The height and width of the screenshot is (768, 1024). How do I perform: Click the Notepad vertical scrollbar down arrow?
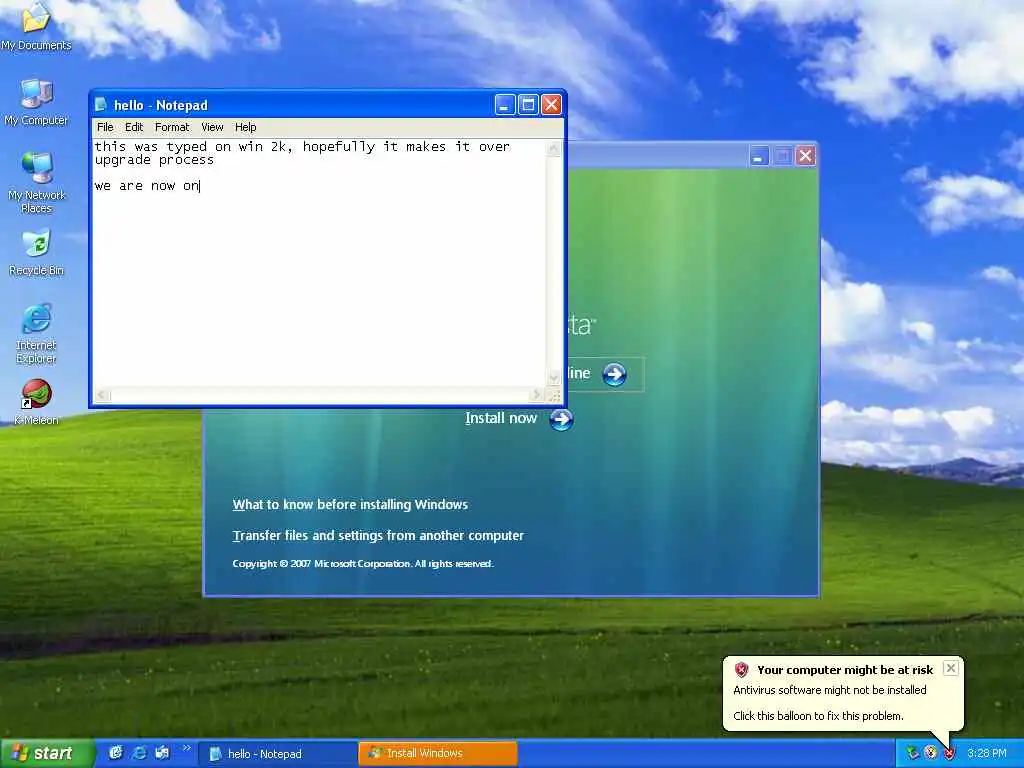pos(554,377)
